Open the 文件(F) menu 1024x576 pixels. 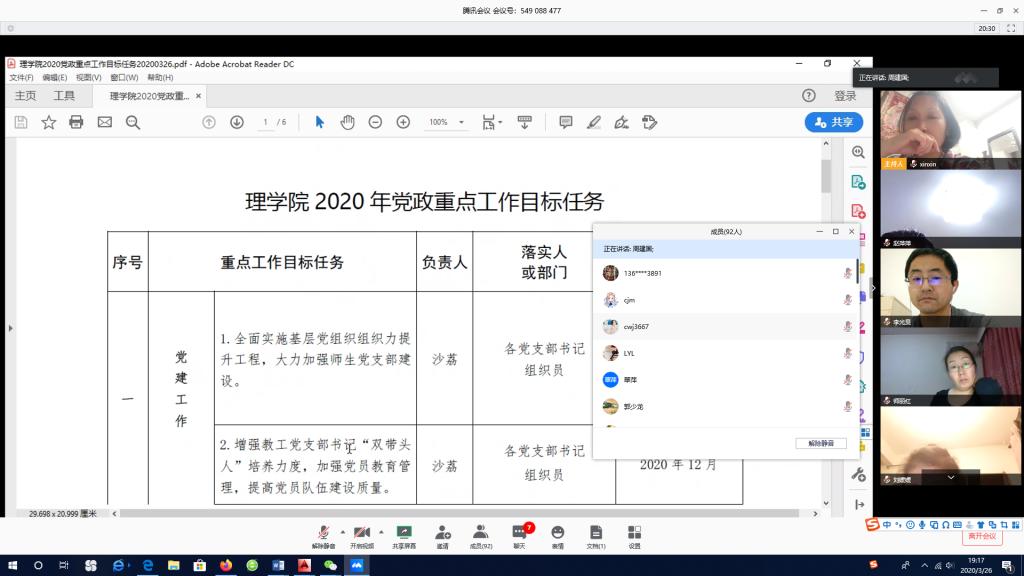tap(21, 77)
